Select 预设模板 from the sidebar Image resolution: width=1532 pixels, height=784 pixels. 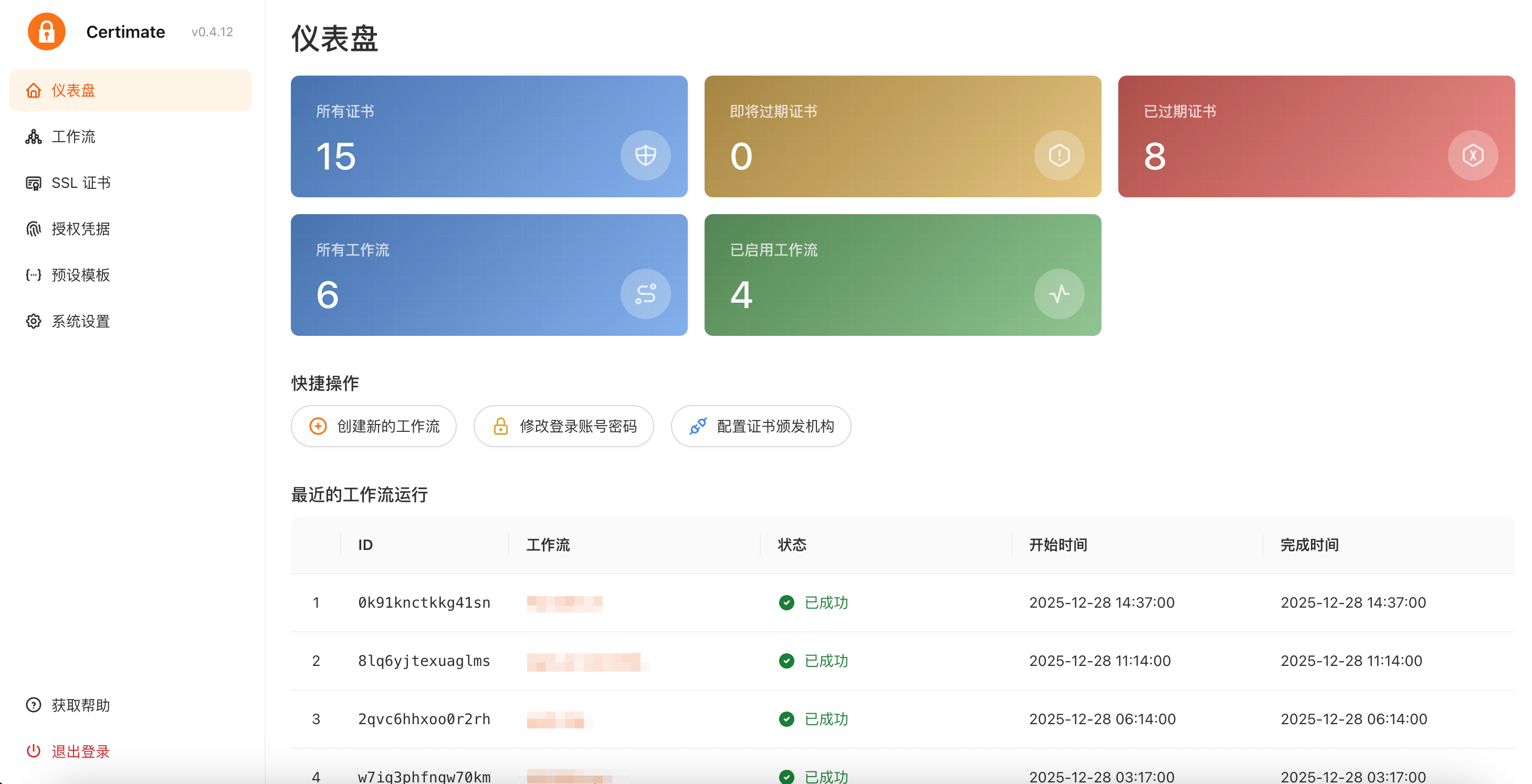(80, 275)
